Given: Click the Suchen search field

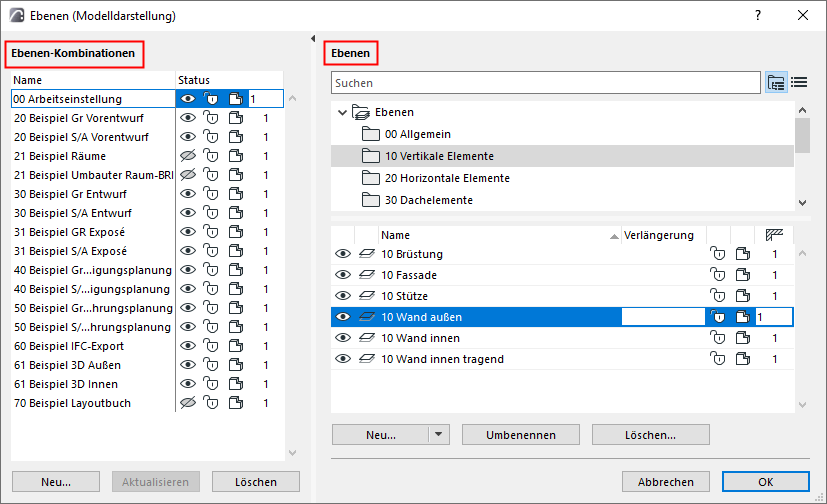Looking at the screenshot, I should click(545, 83).
